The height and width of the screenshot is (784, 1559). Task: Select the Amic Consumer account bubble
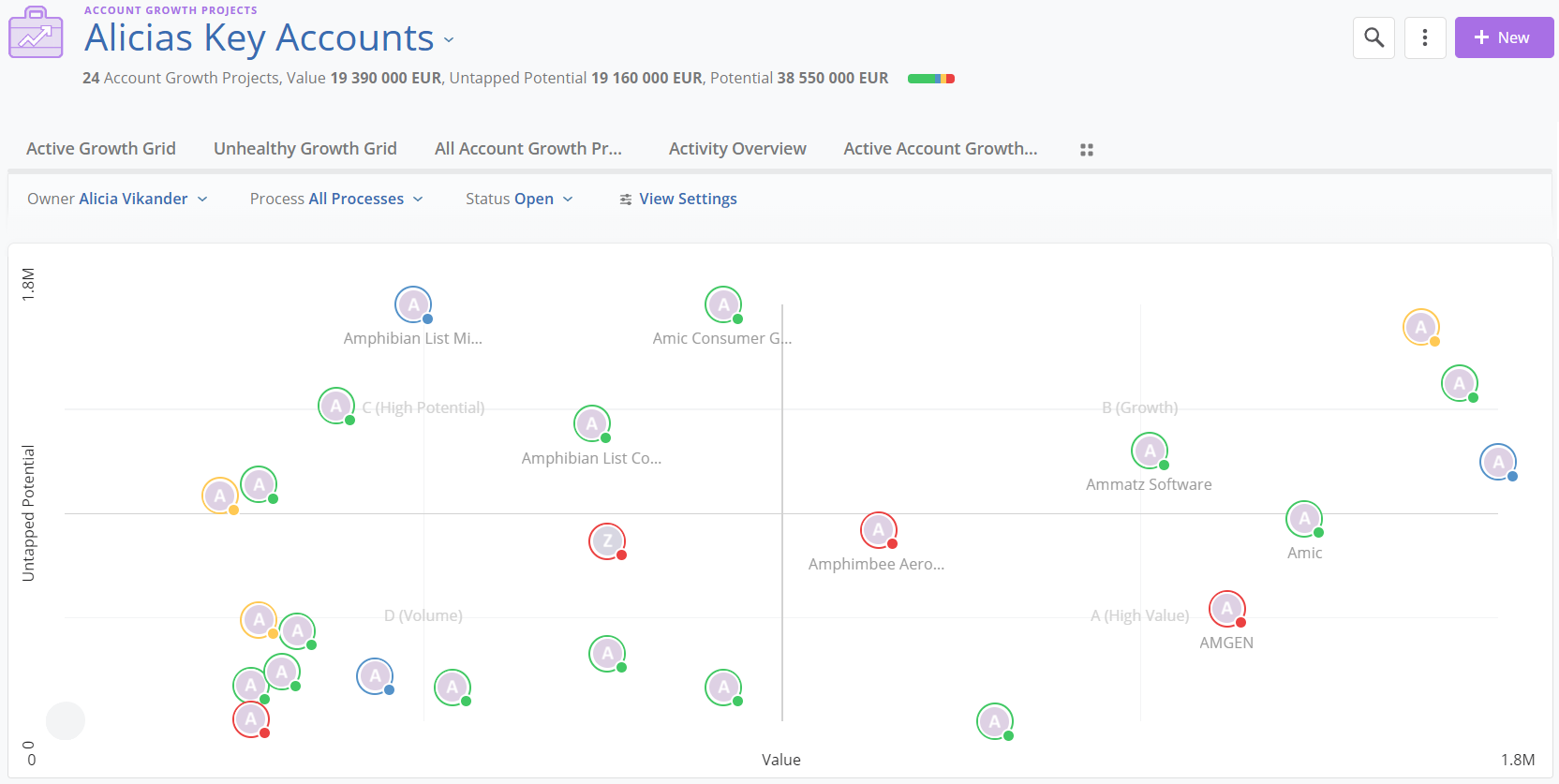click(x=723, y=305)
